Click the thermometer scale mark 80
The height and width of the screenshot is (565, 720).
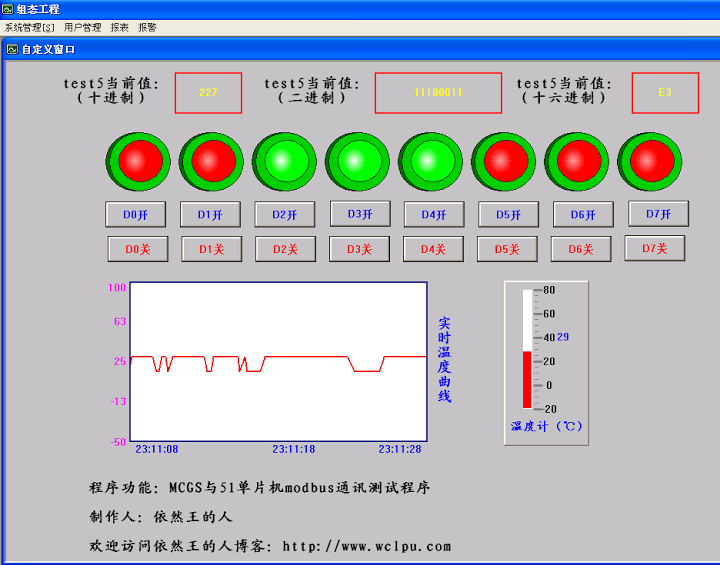pyautogui.click(x=549, y=290)
